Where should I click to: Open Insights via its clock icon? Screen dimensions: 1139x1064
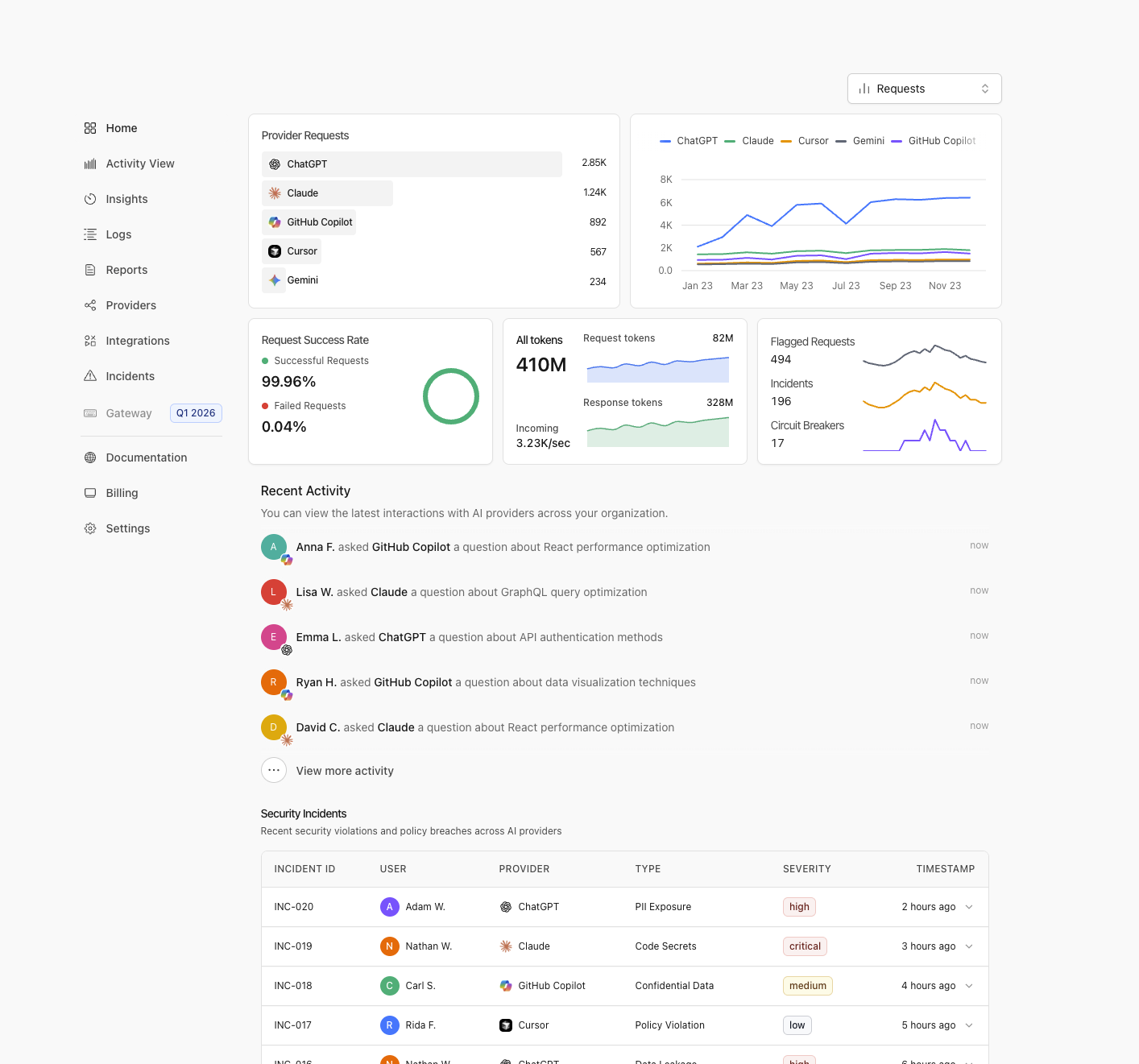pos(90,199)
